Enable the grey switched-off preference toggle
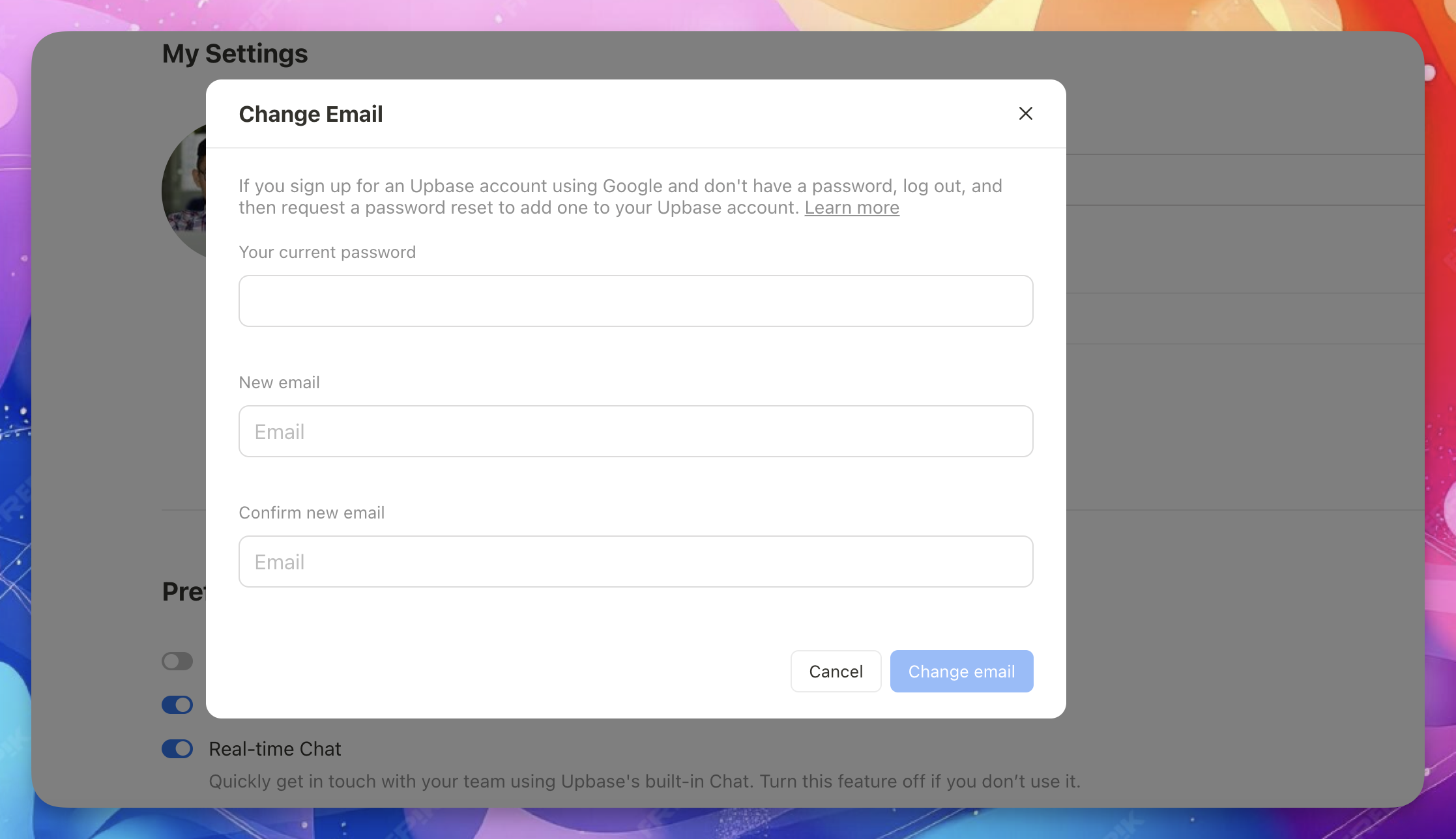The height and width of the screenshot is (839, 1456). point(177,661)
